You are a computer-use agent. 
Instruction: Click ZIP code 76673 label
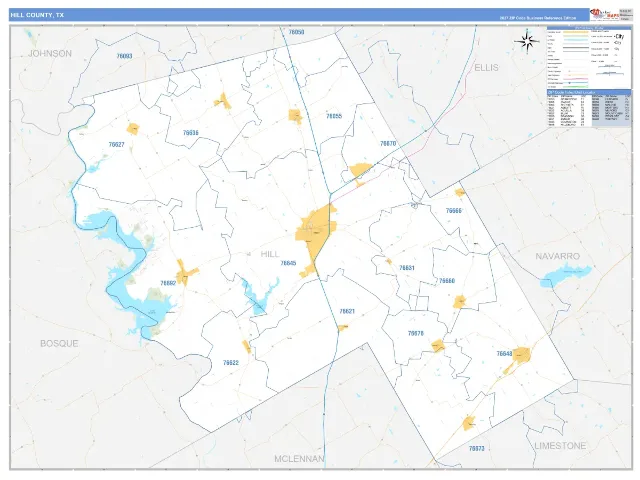pyautogui.click(x=476, y=448)
